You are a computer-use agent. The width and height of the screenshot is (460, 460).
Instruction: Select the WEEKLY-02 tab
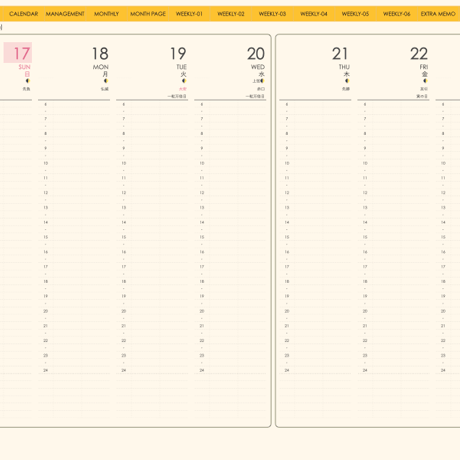(231, 14)
